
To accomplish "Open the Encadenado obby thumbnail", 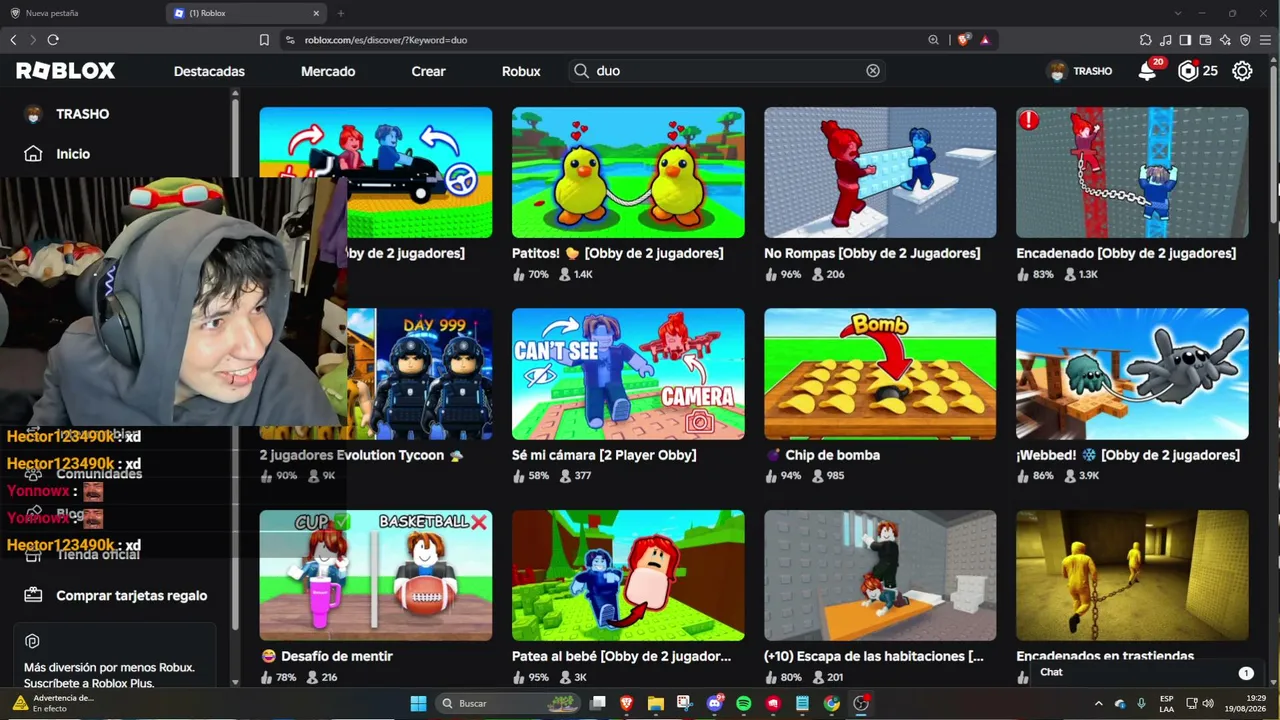I will (x=1132, y=173).
